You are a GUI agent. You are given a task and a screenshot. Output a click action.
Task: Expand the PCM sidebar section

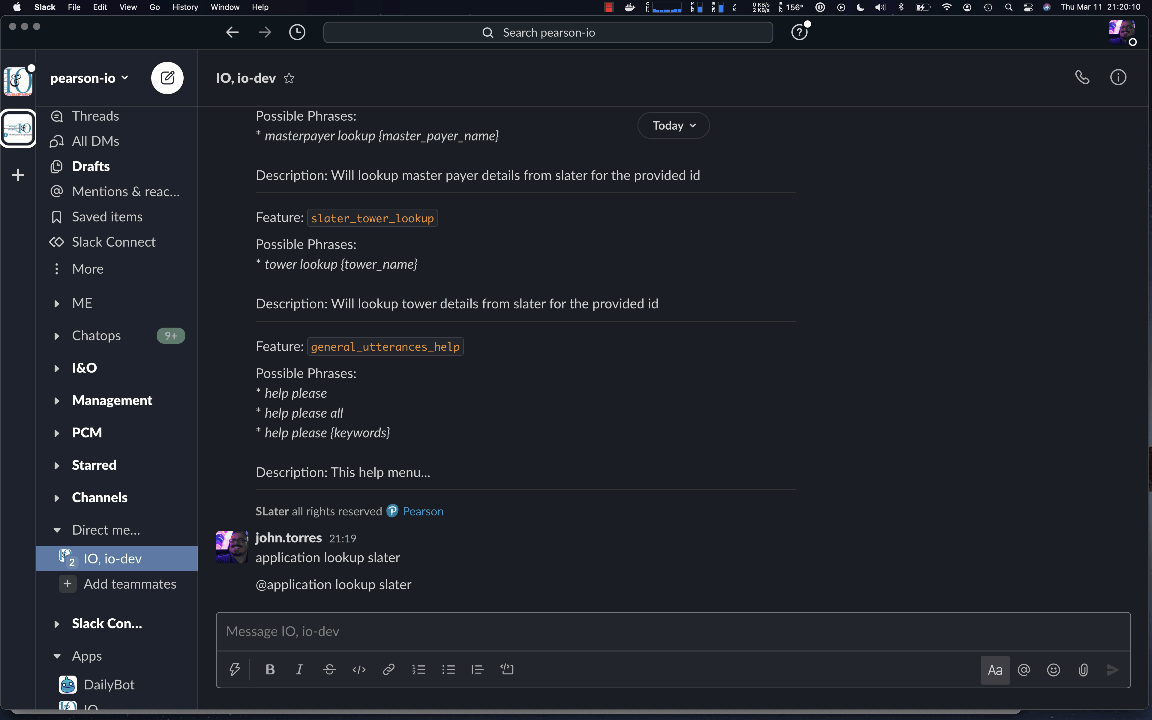click(57, 433)
